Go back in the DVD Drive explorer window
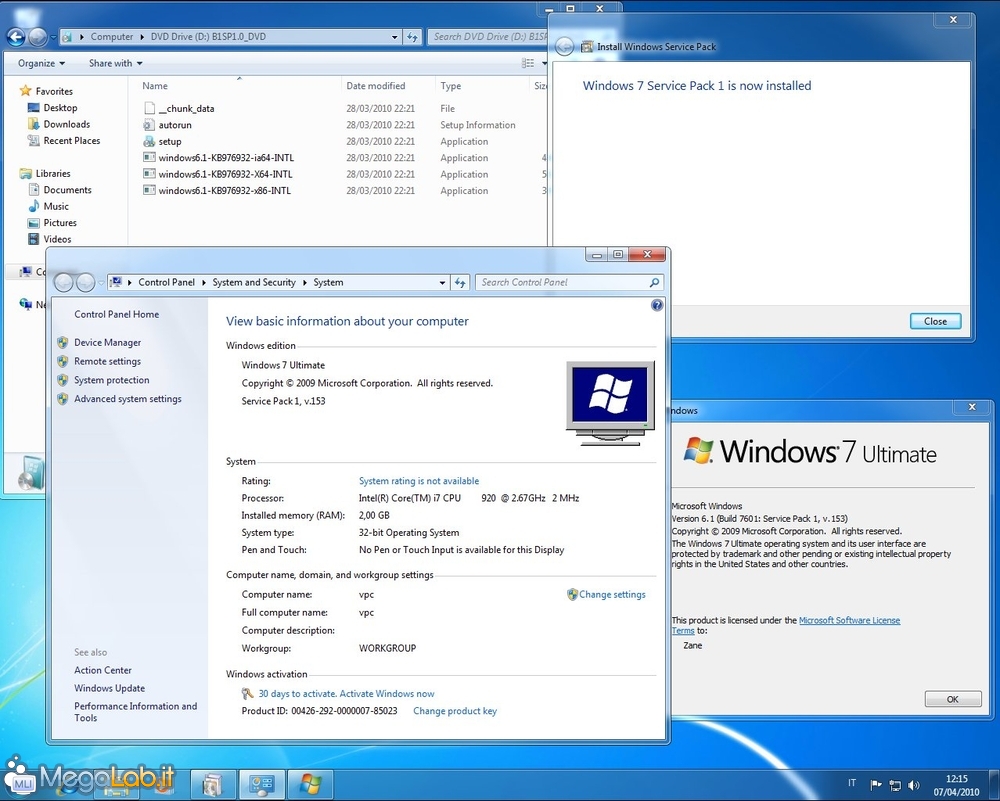 tap(17, 37)
